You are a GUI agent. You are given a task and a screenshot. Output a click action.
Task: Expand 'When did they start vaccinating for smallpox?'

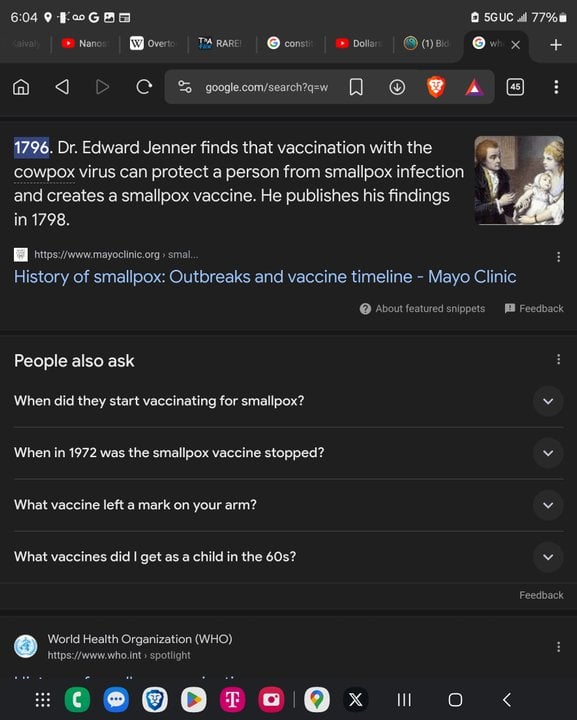288,401
